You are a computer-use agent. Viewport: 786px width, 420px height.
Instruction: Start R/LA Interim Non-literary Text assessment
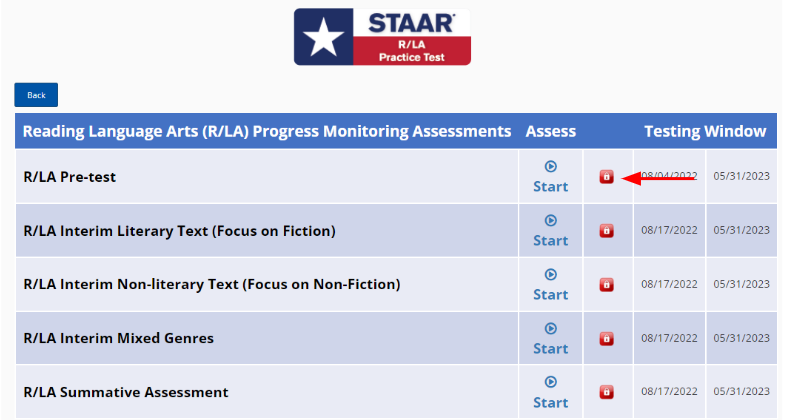550,285
